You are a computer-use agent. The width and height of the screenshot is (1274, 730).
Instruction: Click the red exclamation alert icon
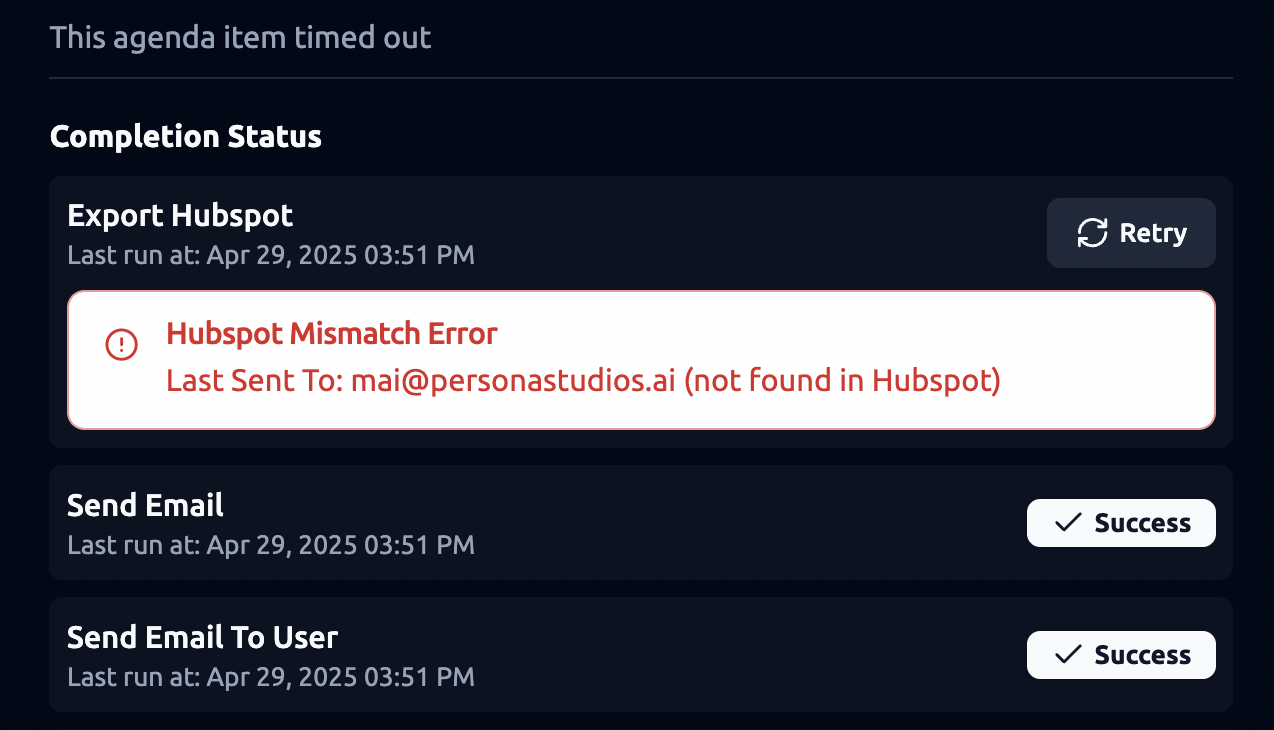pos(121,345)
